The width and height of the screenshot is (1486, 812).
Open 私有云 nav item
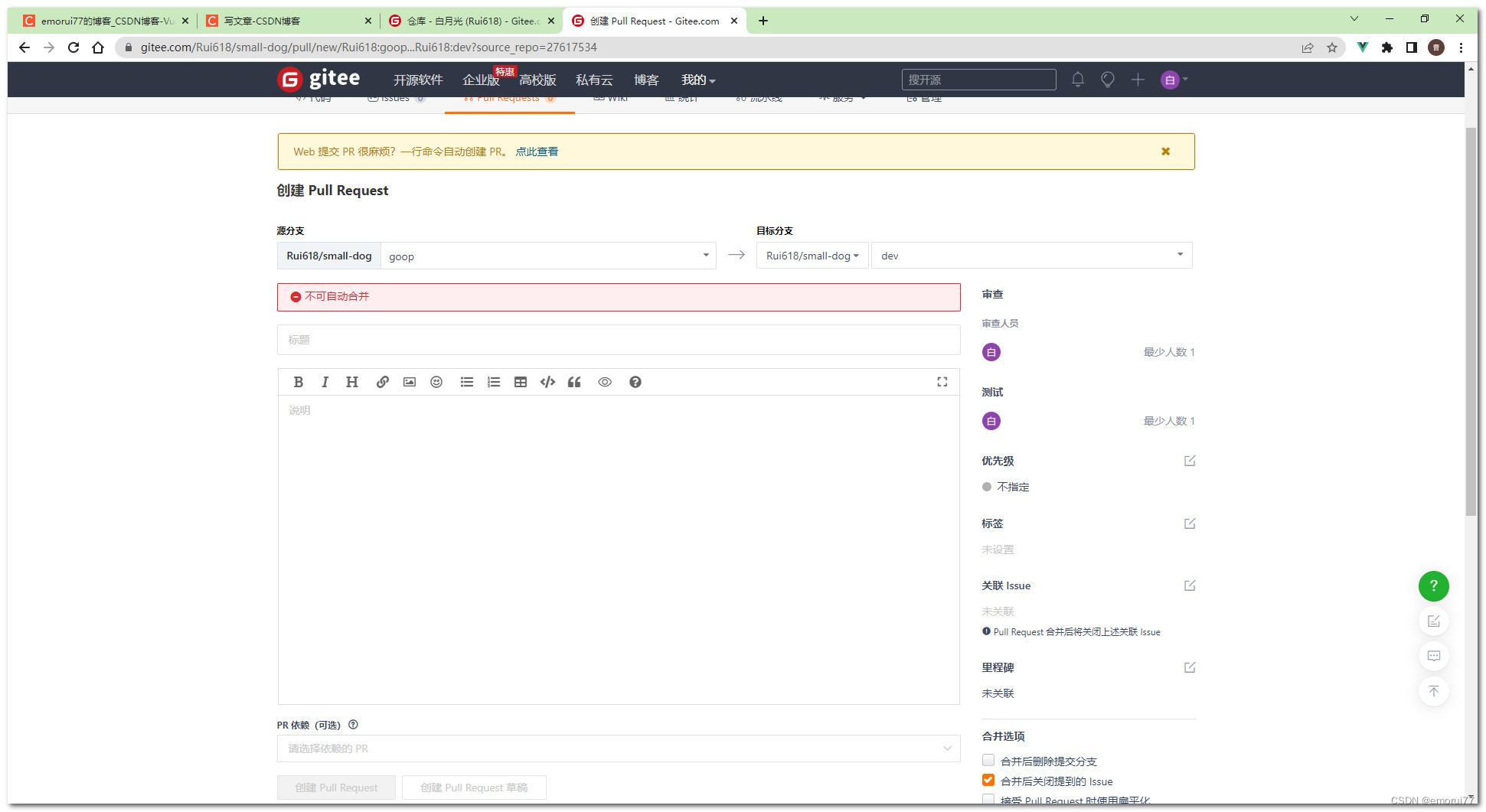(x=594, y=80)
